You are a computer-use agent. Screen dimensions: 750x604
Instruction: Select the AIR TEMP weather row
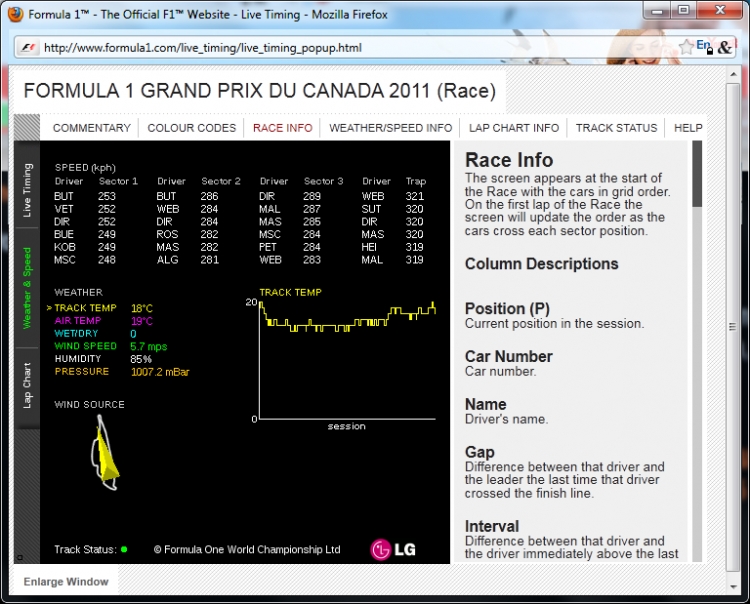coord(103,321)
